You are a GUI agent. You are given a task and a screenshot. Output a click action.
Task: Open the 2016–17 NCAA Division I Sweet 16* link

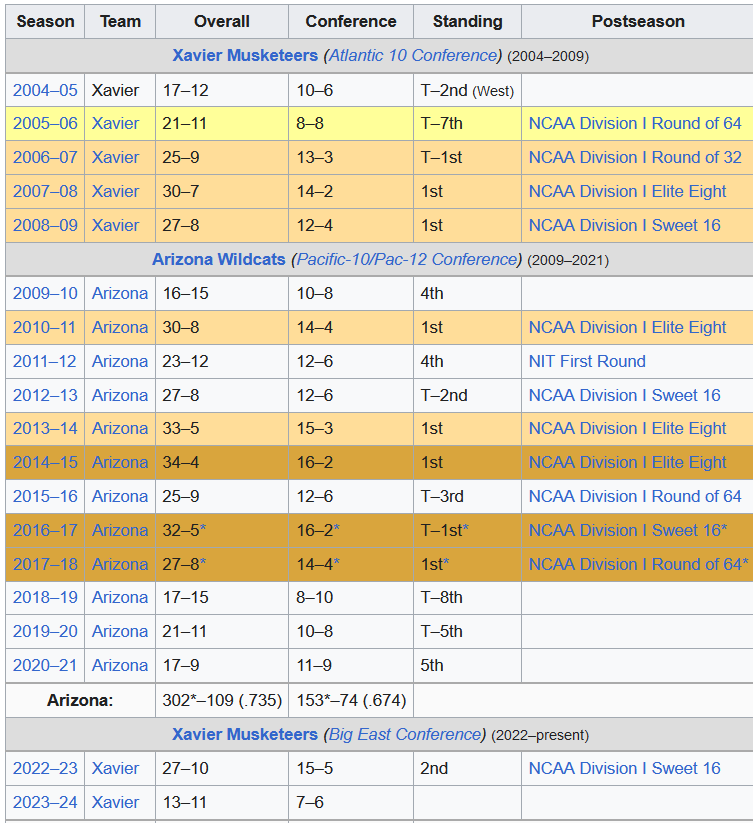(x=628, y=531)
